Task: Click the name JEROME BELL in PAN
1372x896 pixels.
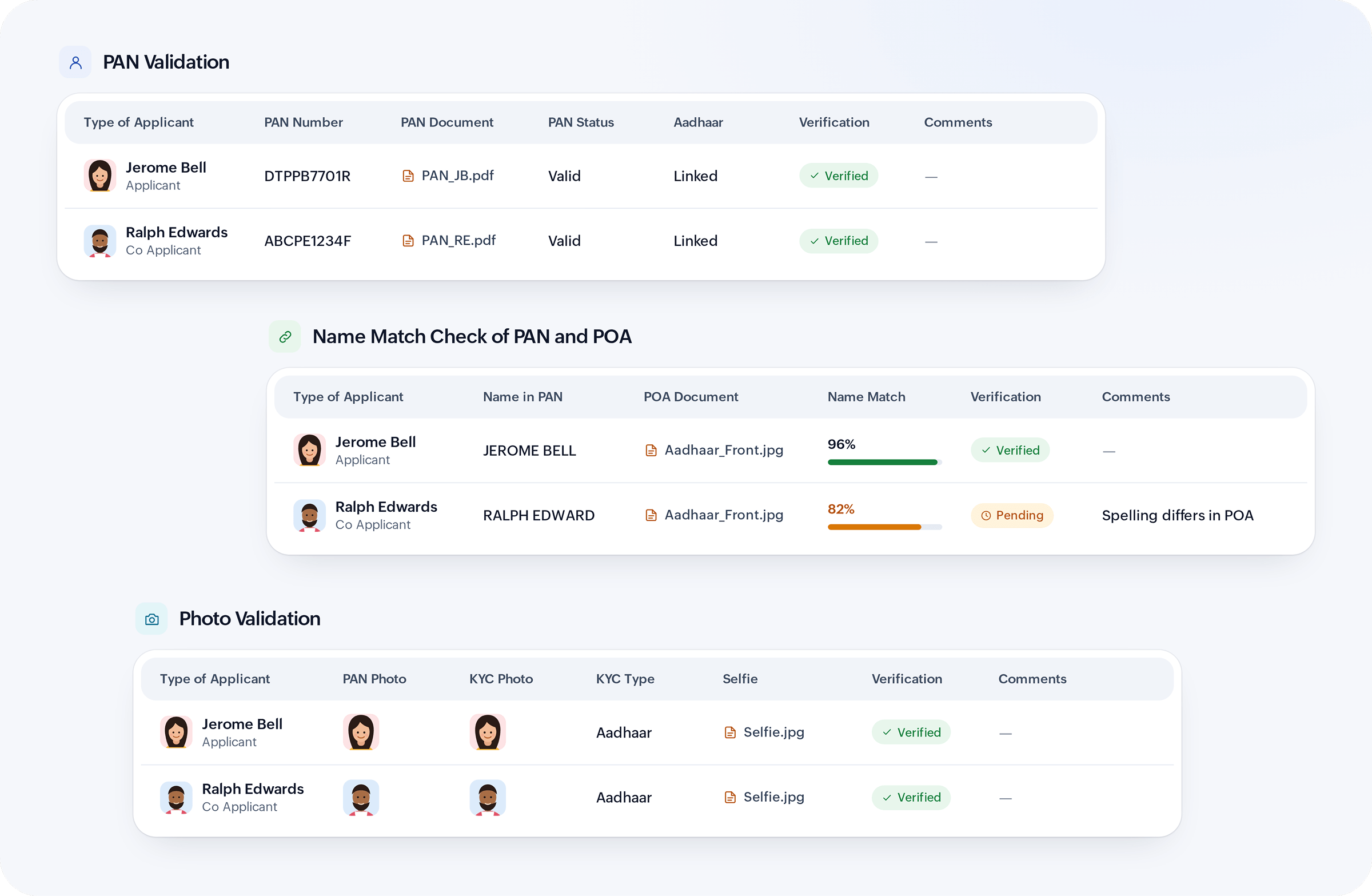Action: tap(529, 451)
